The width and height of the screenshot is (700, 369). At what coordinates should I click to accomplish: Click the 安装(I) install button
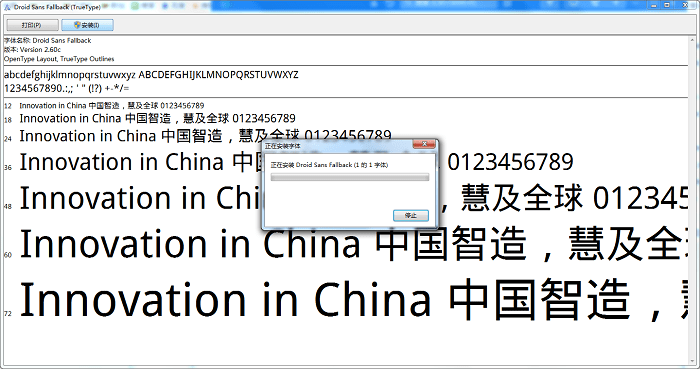click(x=87, y=25)
